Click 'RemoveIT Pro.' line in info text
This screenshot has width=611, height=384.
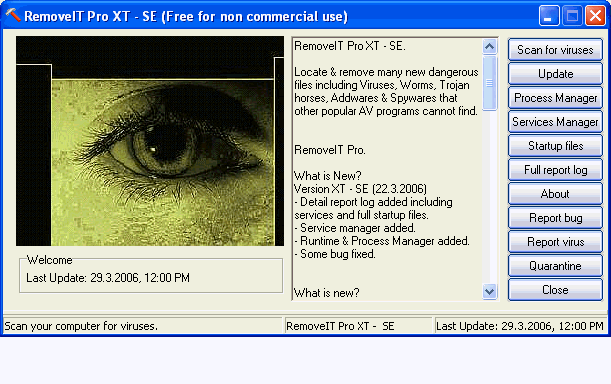330,150
